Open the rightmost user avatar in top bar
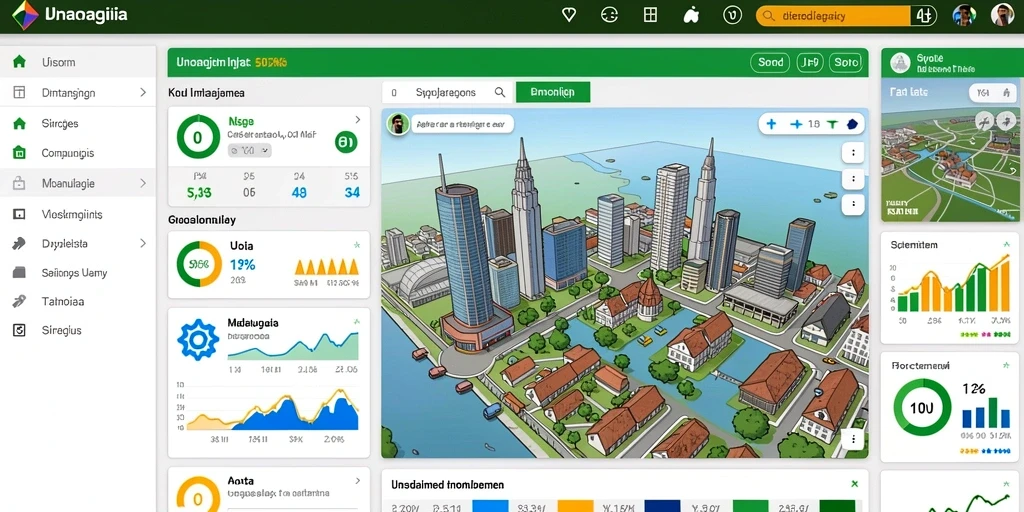The width and height of the screenshot is (1024, 512). pos(1002,15)
